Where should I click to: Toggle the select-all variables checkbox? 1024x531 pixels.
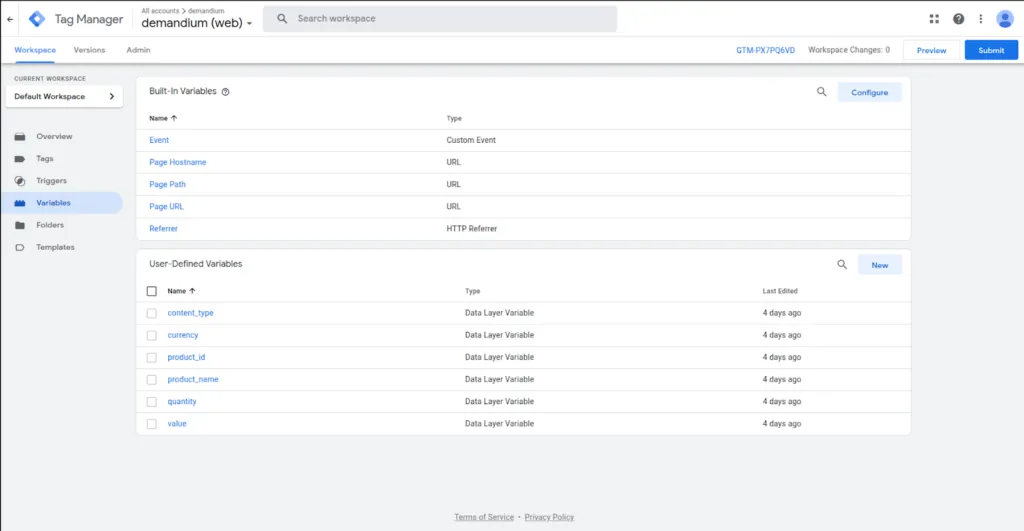pyautogui.click(x=152, y=291)
